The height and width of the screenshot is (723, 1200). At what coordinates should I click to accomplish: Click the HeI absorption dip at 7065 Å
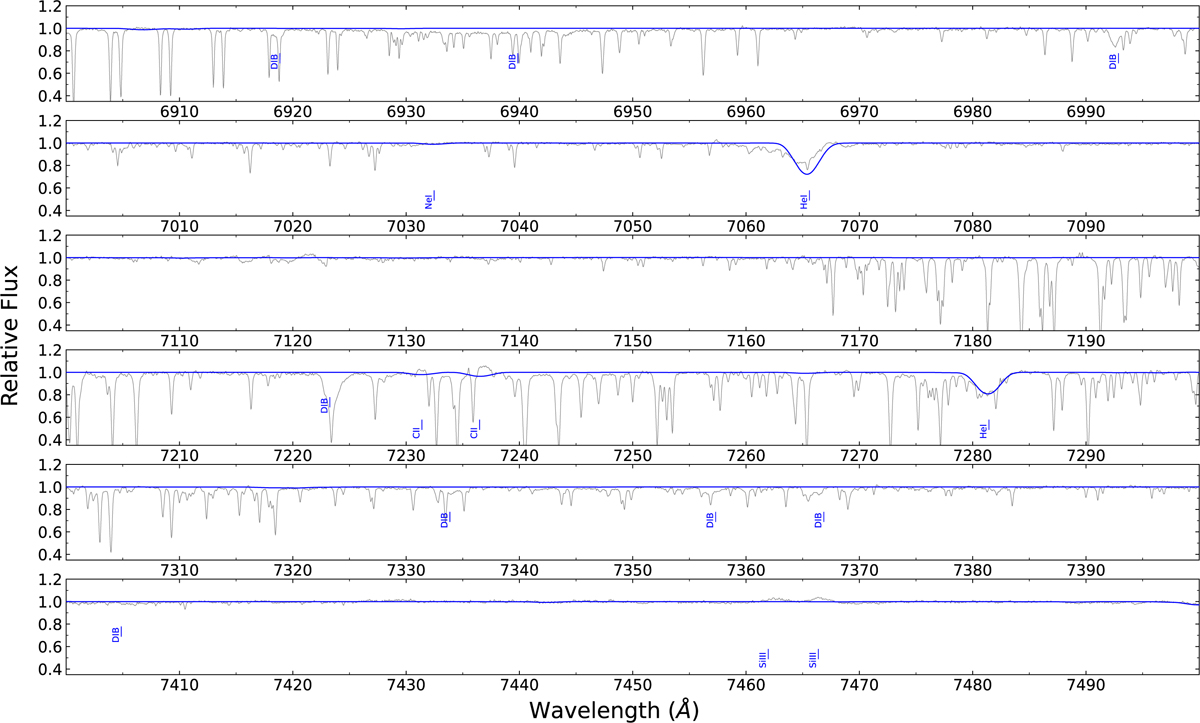(805, 173)
